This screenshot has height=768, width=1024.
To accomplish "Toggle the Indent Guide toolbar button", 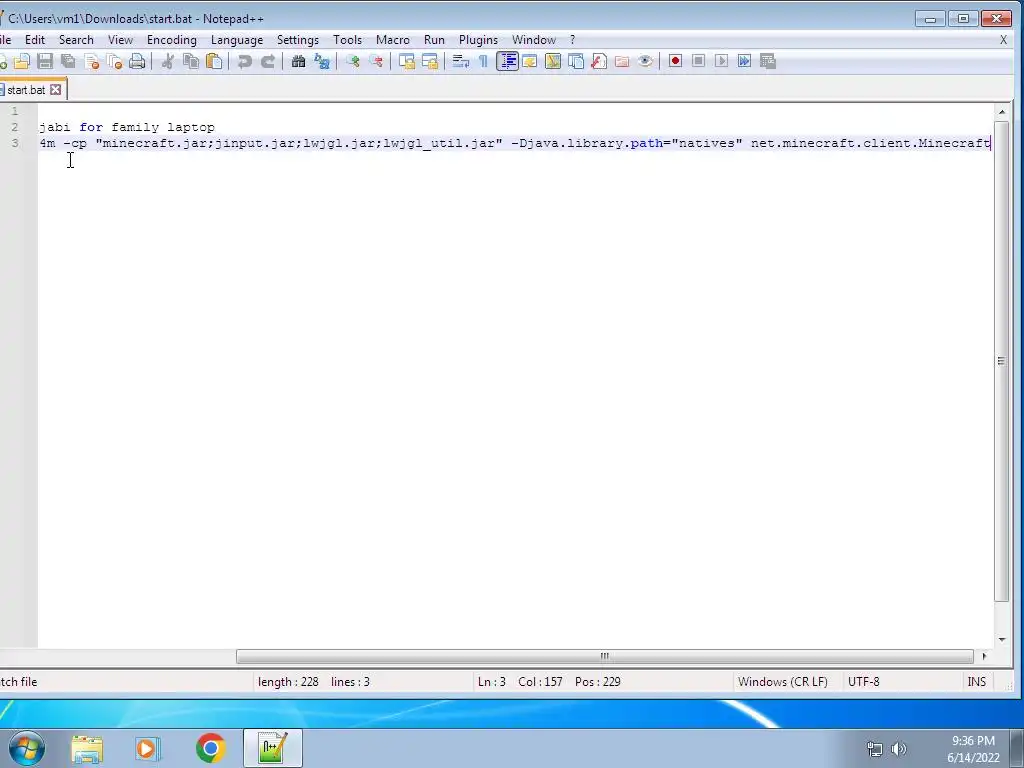I will (x=507, y=61).
